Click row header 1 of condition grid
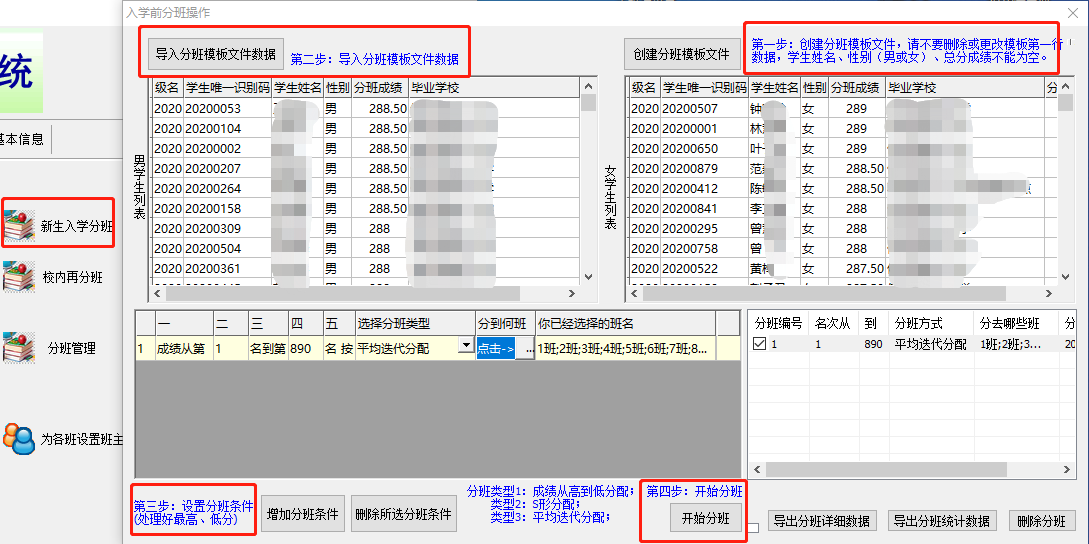The image size is (1089, 544). (x=144, y=349)
